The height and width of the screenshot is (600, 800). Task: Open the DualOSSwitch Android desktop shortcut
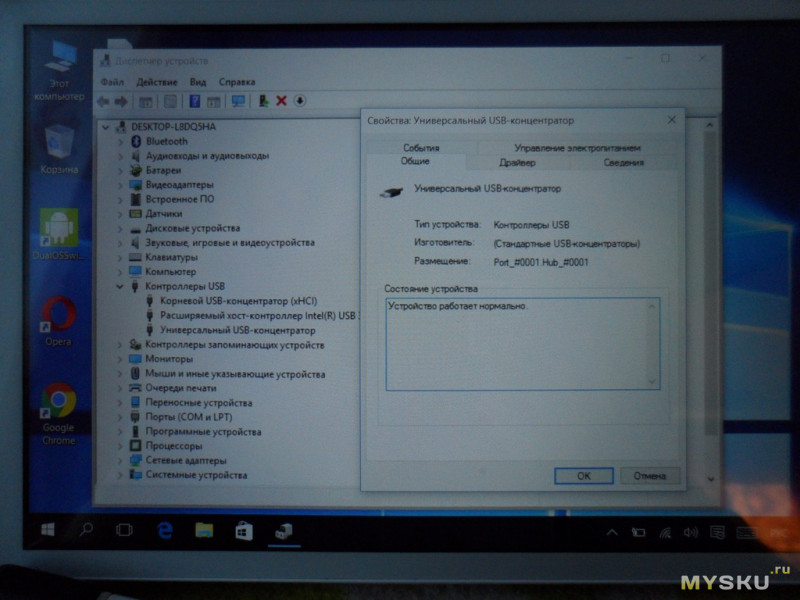click(59, 234)
